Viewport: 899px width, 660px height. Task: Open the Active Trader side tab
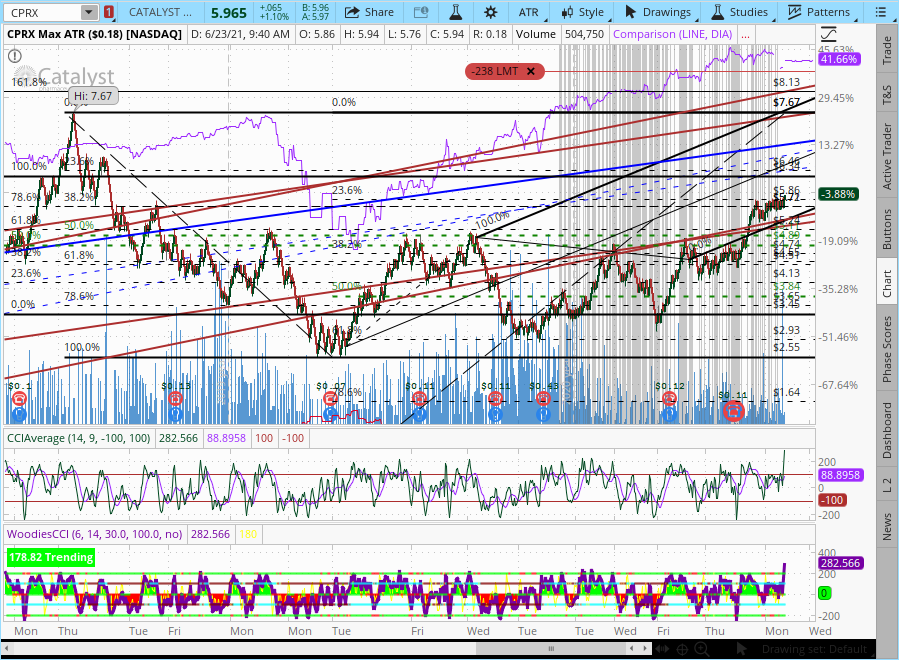pos(886,156)
